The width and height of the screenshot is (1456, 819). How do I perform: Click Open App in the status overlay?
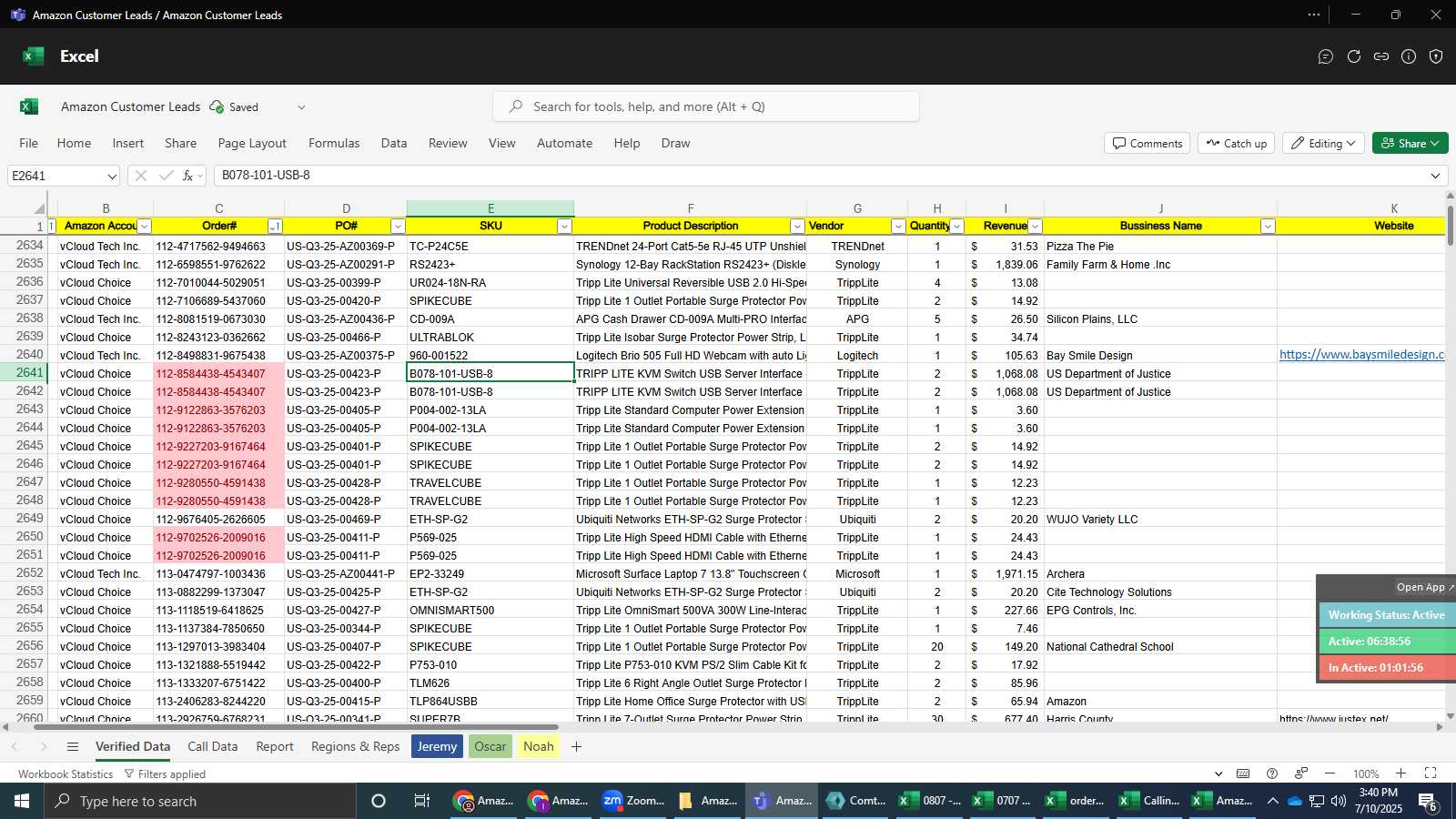(x=1425, y=588)
